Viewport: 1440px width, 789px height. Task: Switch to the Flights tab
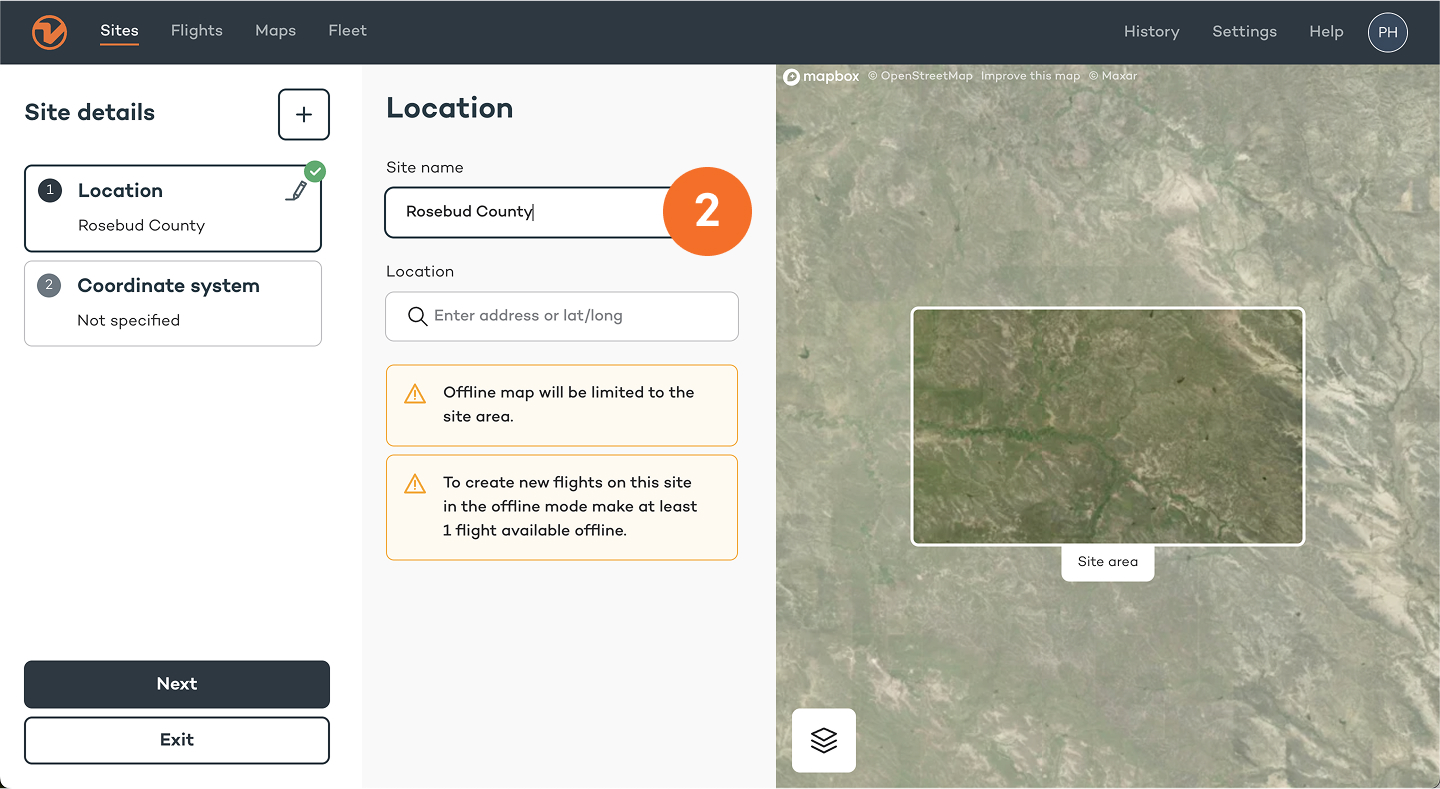197,31
